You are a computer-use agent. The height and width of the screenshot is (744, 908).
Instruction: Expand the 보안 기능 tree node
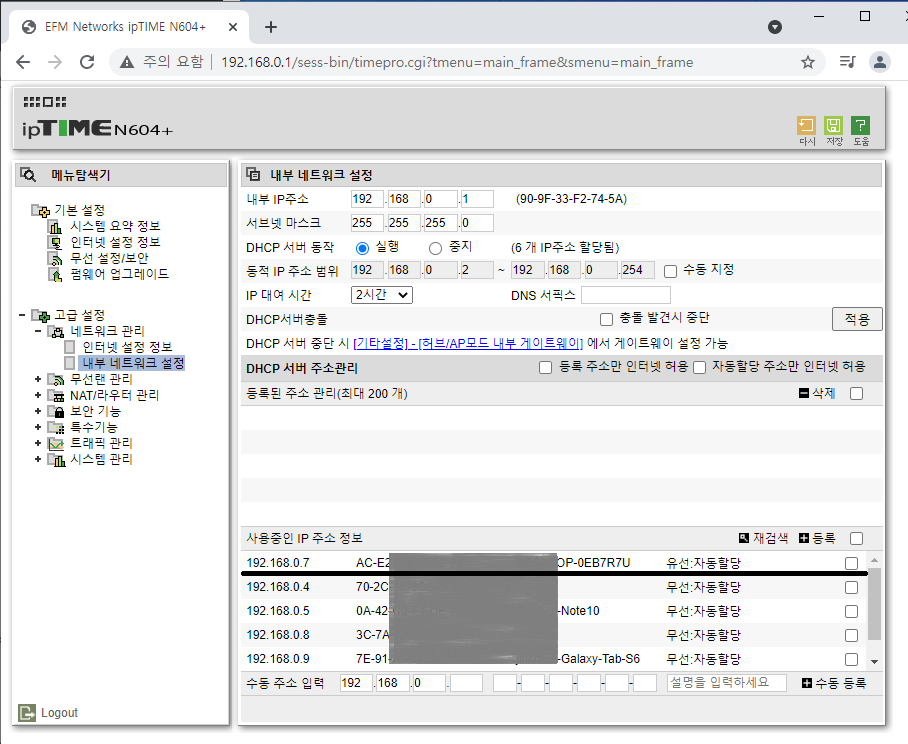point(38,411)
